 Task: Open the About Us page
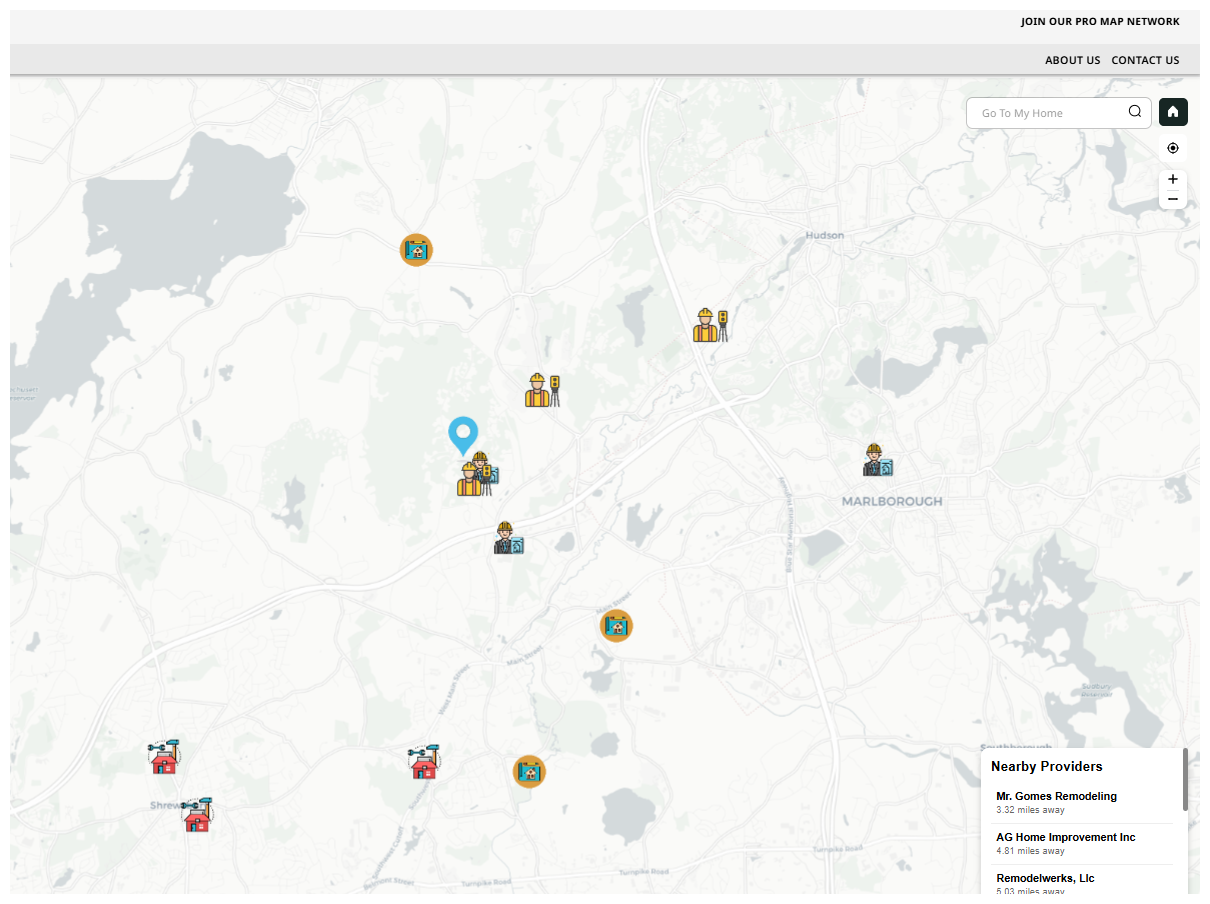point(1072,60)
